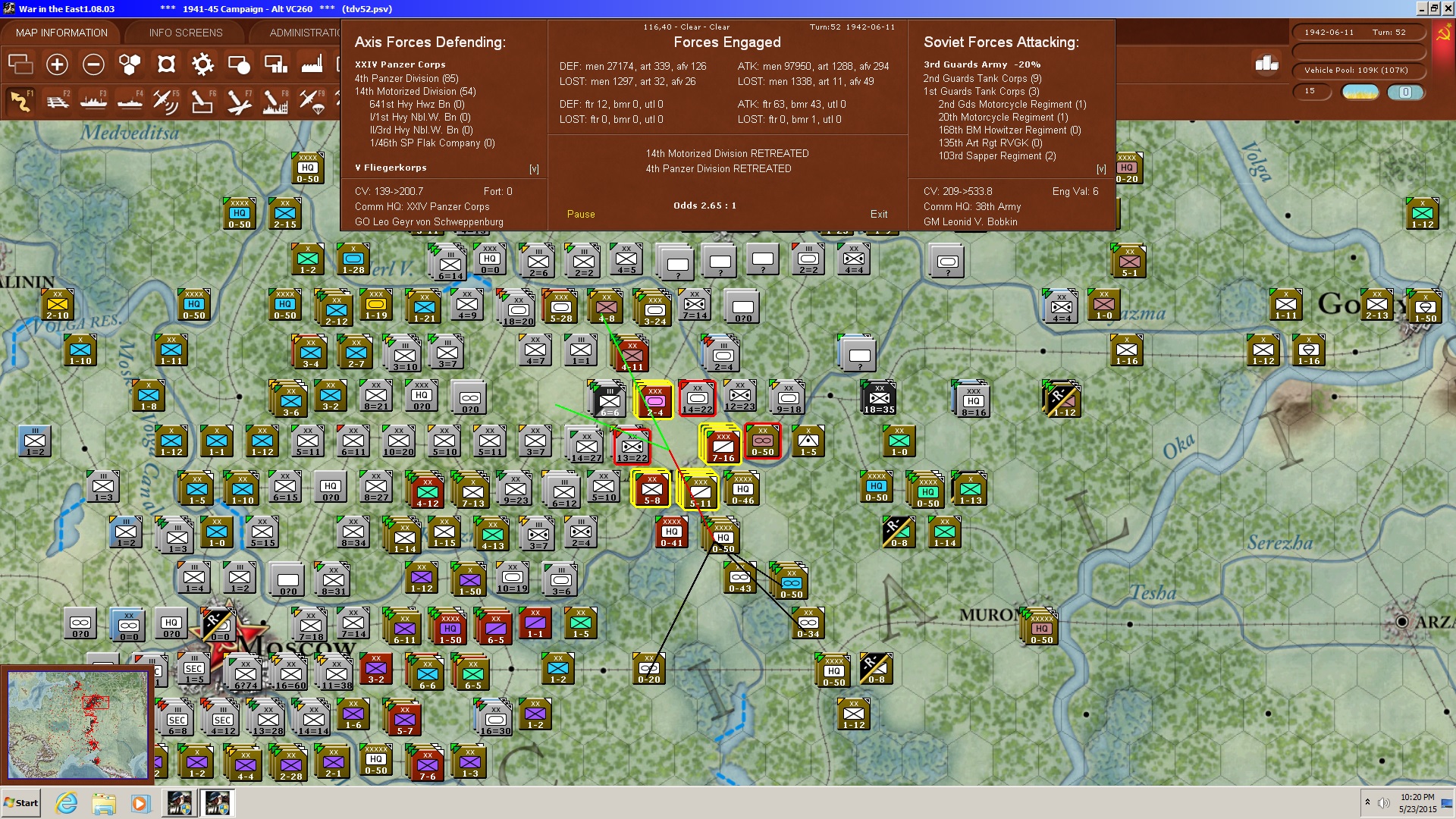
Task: Open Windows Media Player from taskbar
Action: pyautogui.click(x=140, y=803)
